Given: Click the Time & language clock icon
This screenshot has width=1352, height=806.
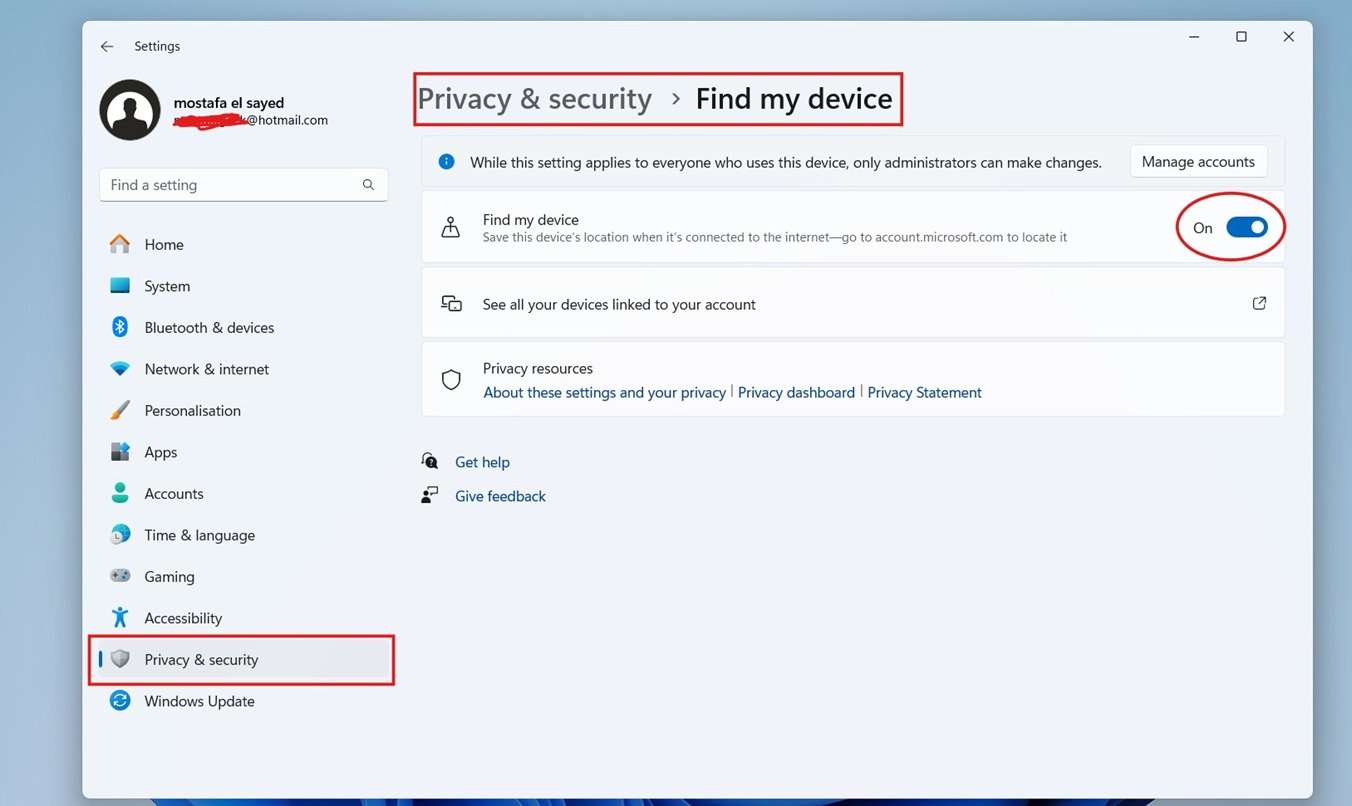Looking at the screenshot, I should point(120,535).
